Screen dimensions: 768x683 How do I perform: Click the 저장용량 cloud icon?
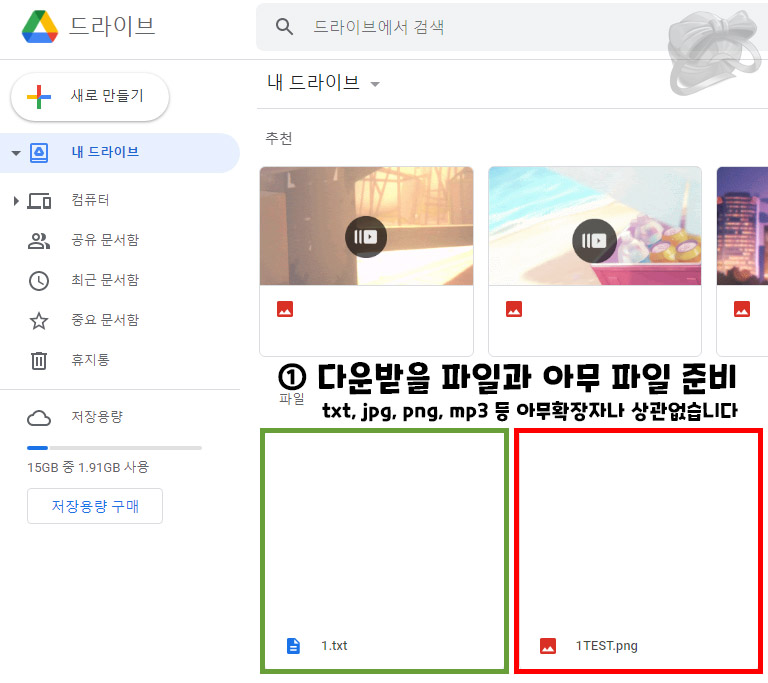tap(39, 418)
